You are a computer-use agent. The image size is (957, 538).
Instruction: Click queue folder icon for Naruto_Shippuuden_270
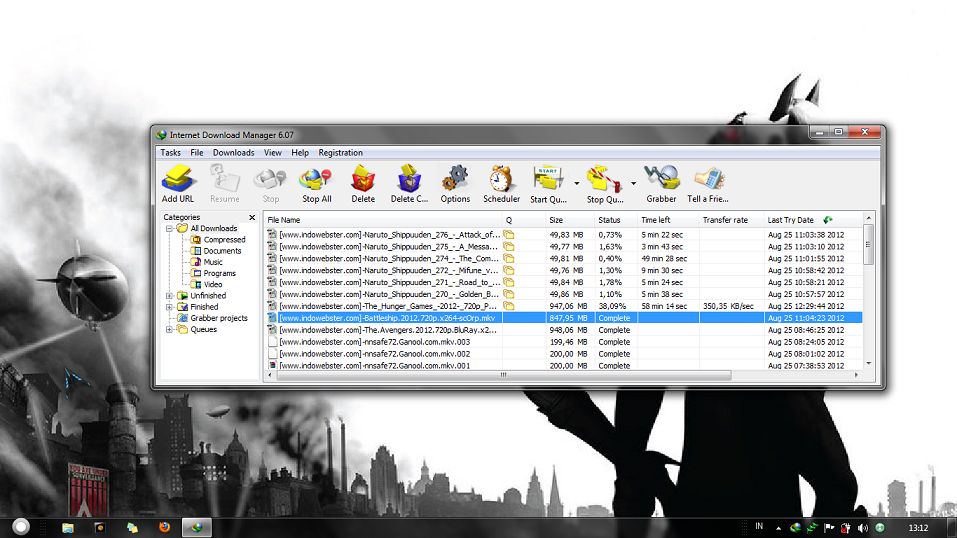tap(508, 294)
